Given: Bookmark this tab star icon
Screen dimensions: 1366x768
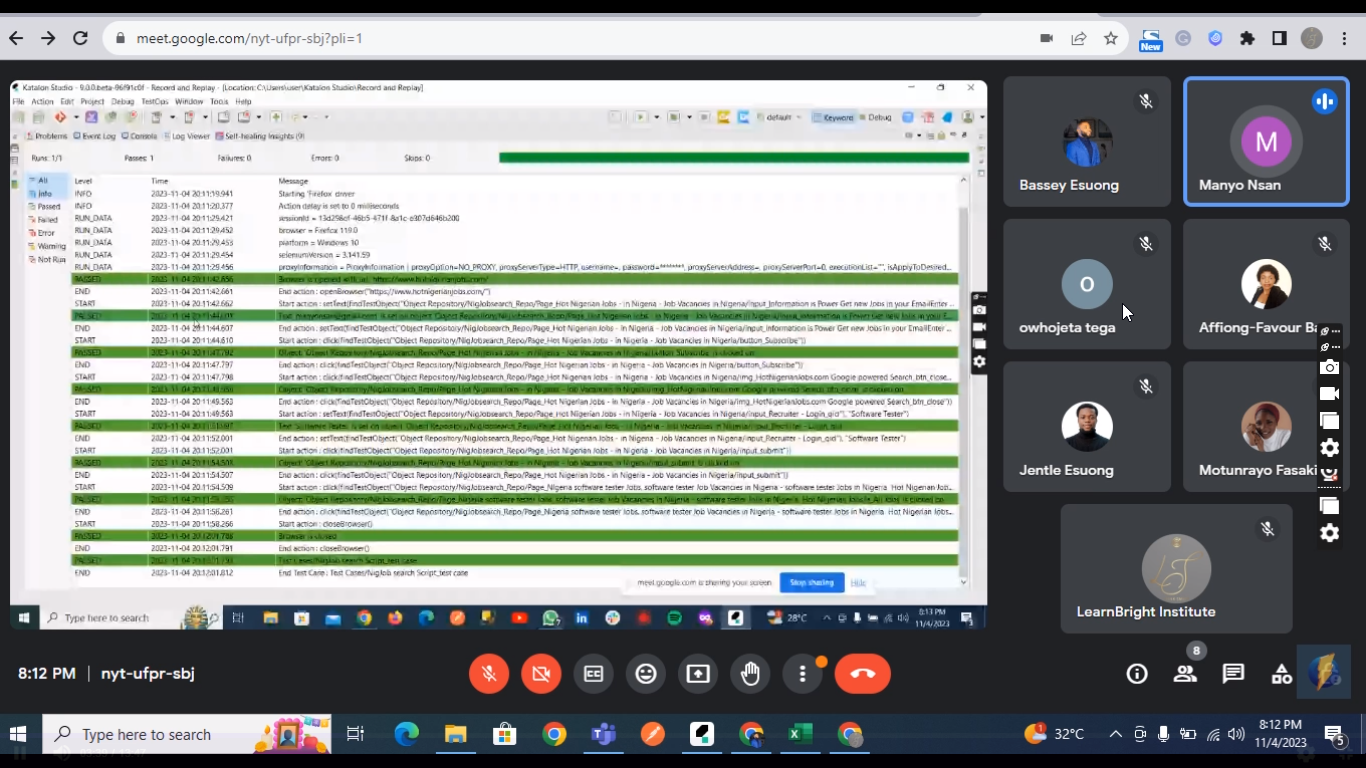Looking at the screenshot, I should [1110, 38].
